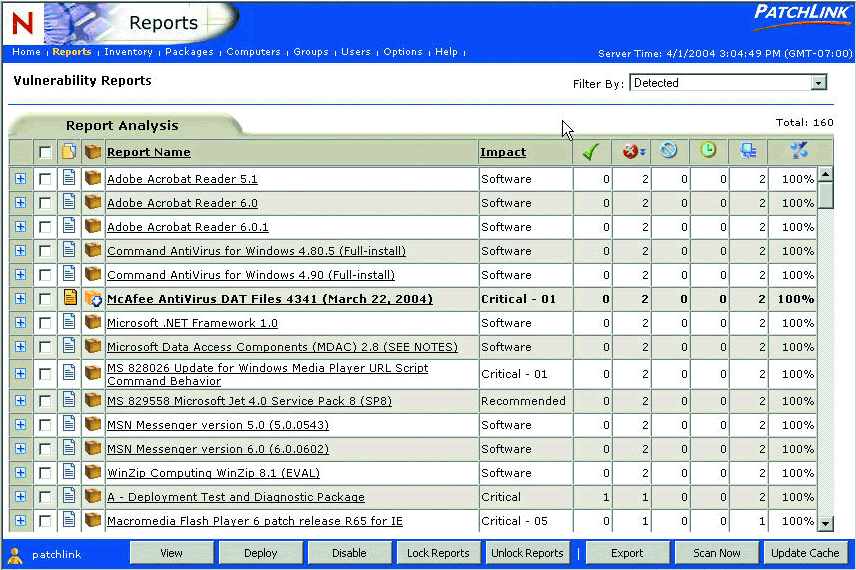Expand the Adobe Acrobat Reader 5.1 row
856x570 pixels.
[x=21, y=179]
